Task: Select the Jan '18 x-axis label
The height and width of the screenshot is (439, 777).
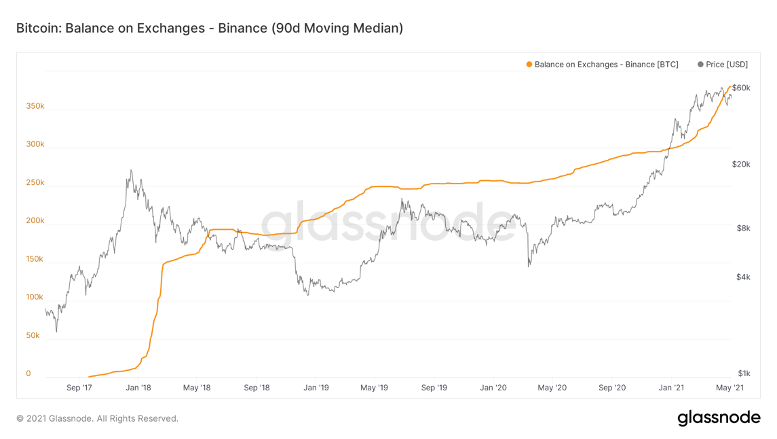Action: pyautogui.click(x=139, y=387)
